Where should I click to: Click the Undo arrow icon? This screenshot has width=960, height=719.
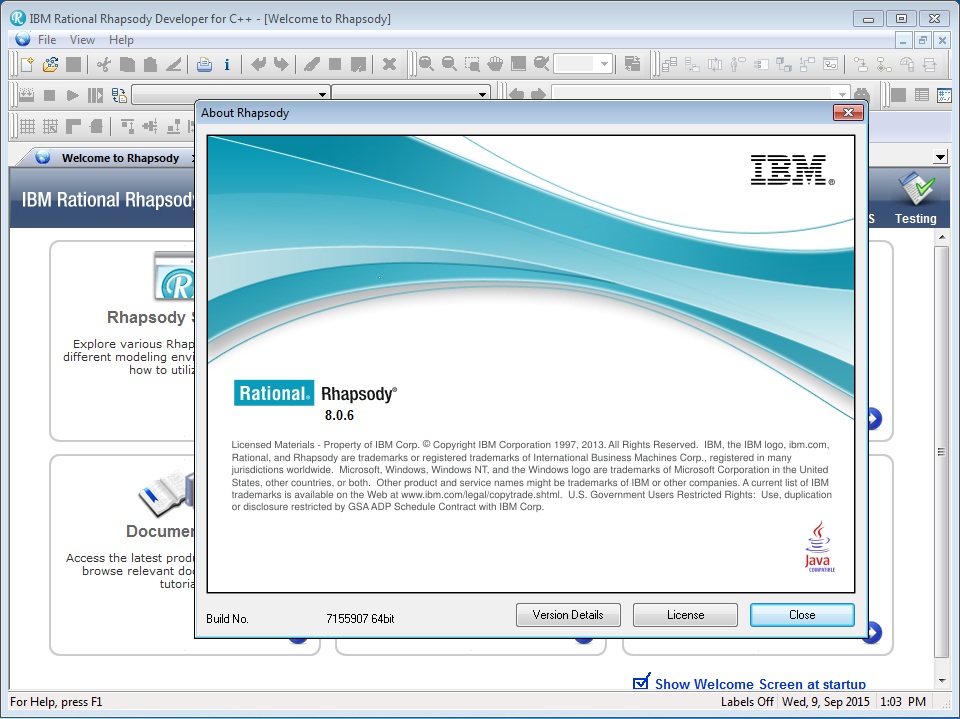(x=258, y=64)
